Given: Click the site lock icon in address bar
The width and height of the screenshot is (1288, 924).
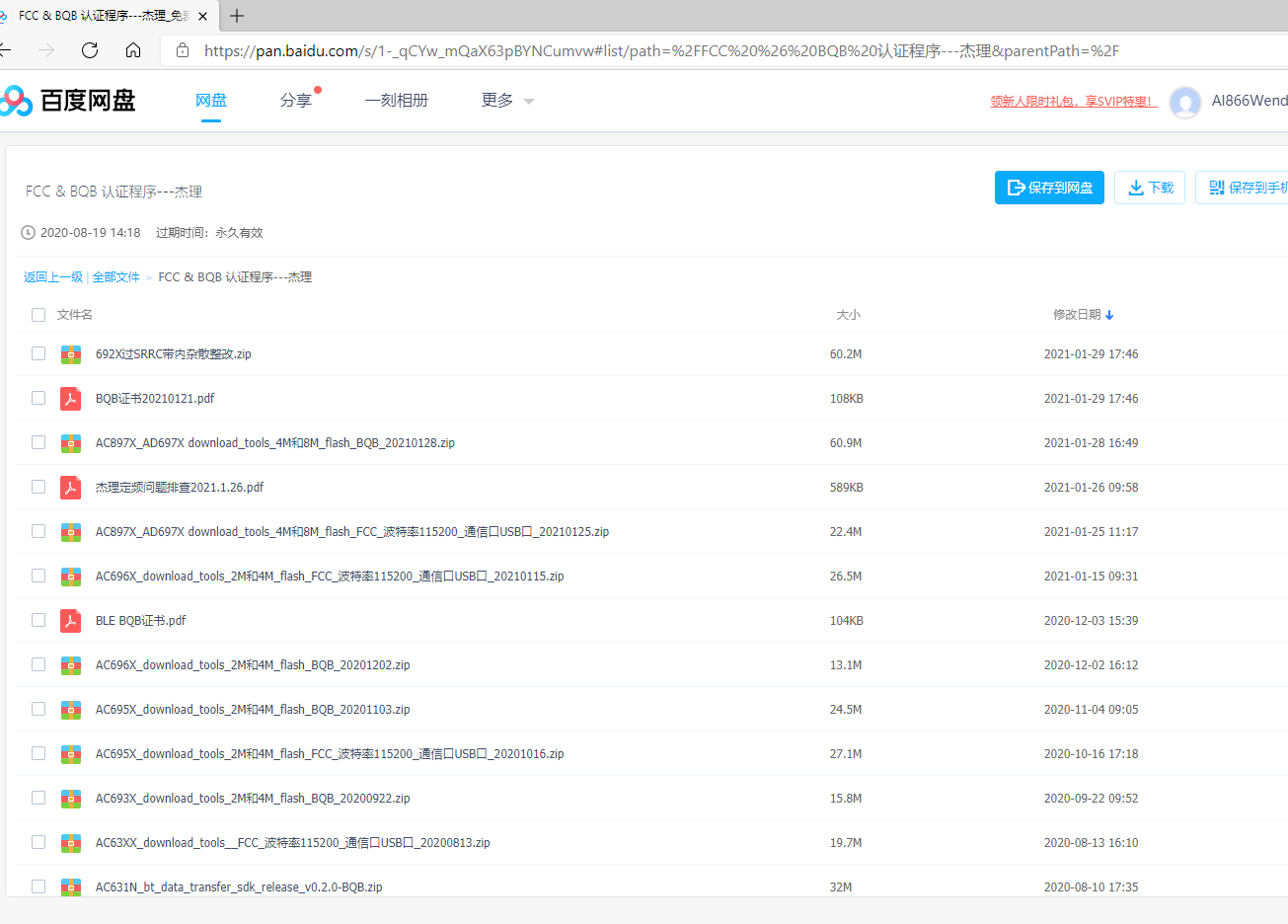Looking at the screenshot, I should pos(183,50).
